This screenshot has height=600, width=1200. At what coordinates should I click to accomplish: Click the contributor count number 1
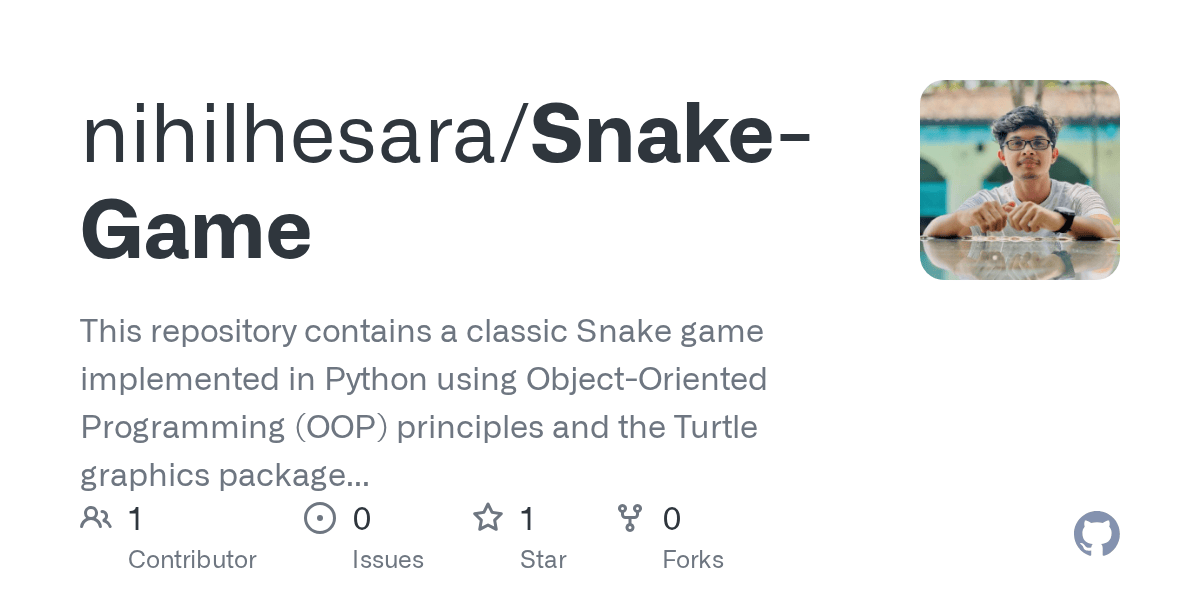click(x=136, y=519)
